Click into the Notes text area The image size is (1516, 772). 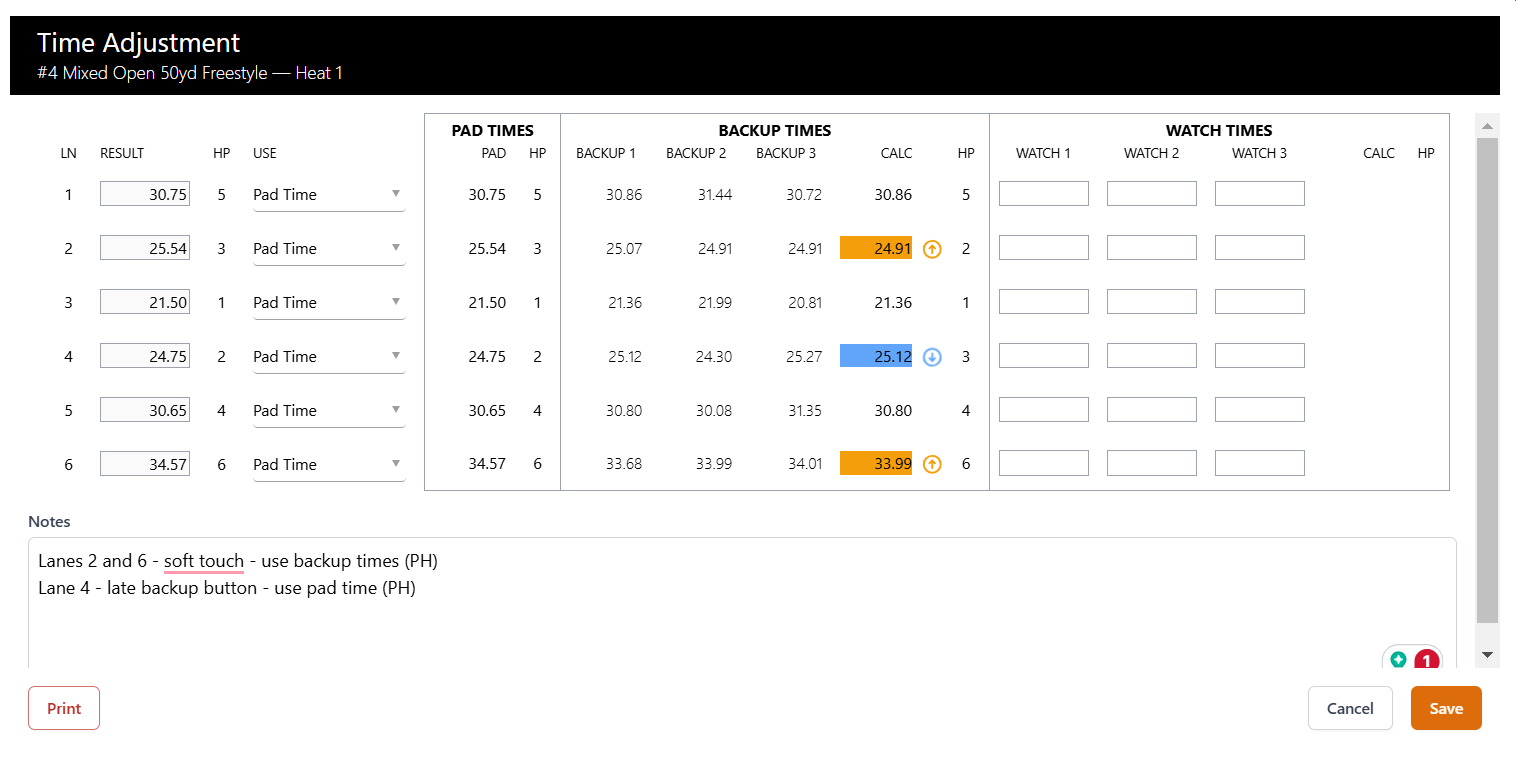(742, 603)
